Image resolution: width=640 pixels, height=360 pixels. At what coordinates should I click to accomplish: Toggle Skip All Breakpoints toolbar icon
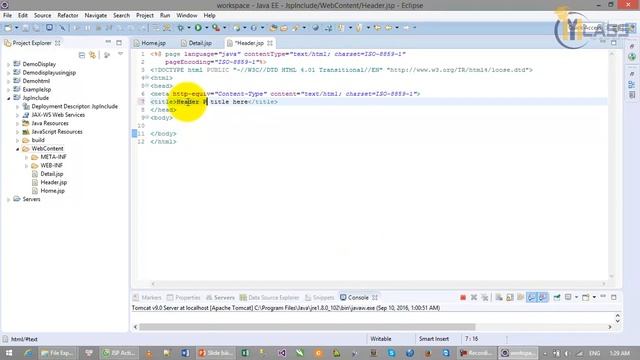point(62,28)
